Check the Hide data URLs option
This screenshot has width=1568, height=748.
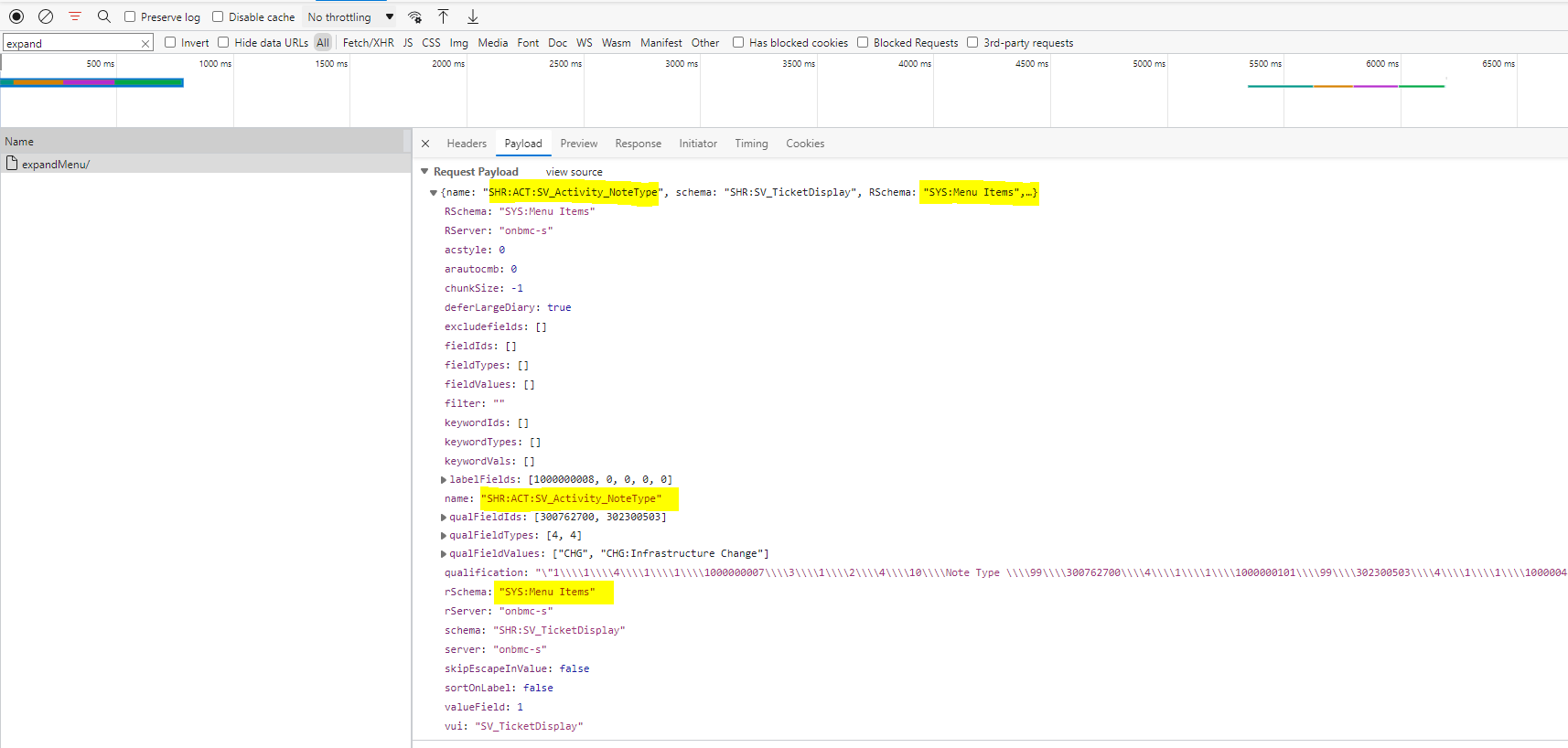point(223,42)
